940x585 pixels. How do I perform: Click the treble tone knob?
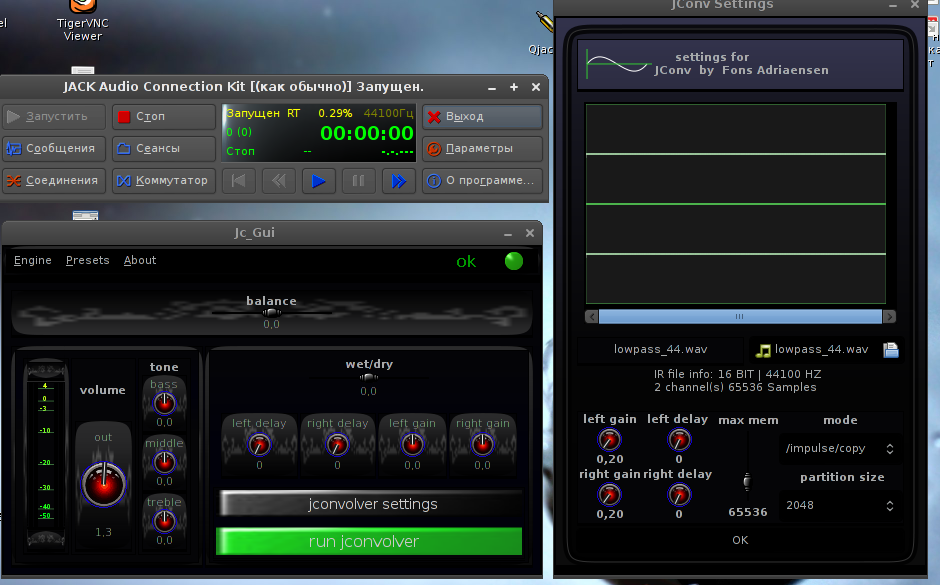(164, 521)
